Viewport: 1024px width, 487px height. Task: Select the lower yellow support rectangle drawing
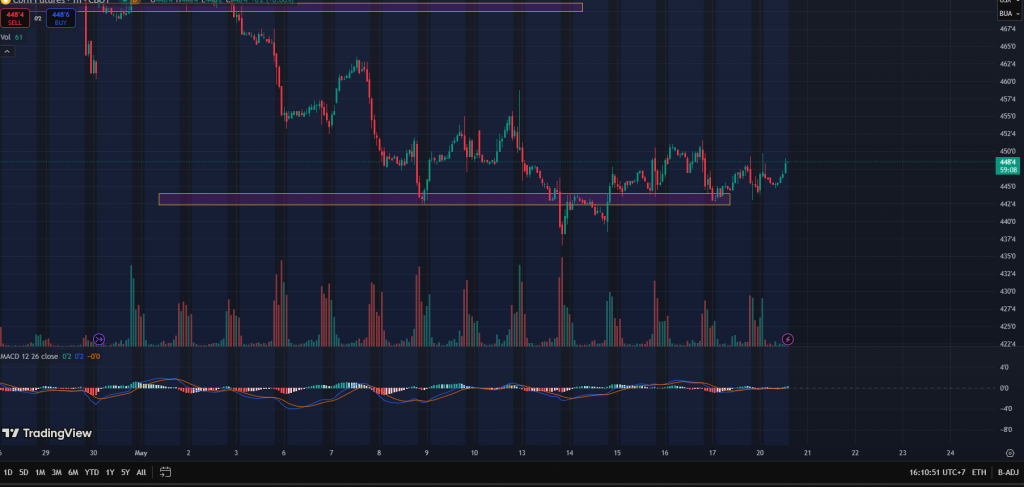(x=444, y=199)
